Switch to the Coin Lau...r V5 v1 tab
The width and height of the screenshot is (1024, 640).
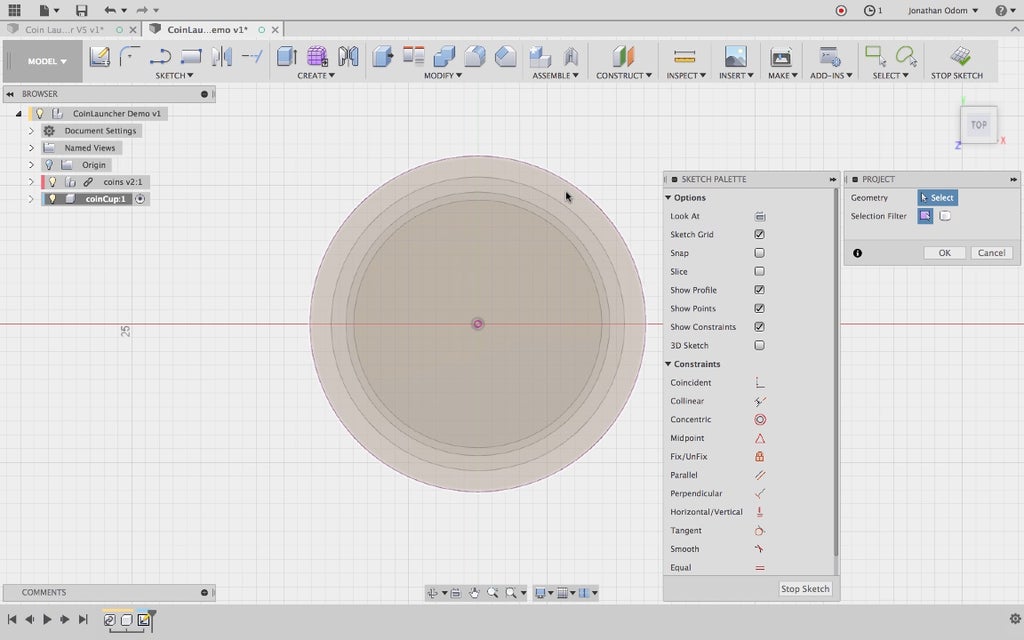click(x=63, y=29)
